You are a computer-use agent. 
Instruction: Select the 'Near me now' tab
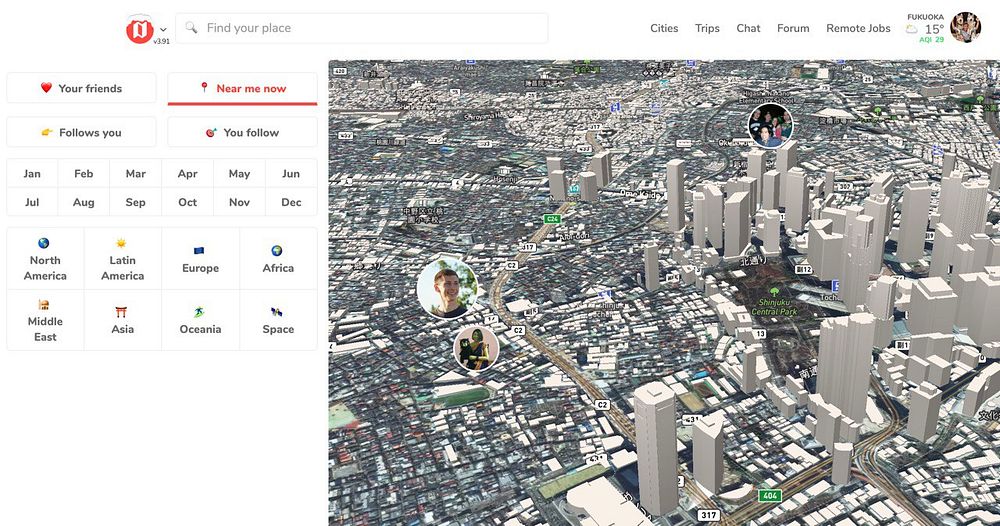click(242, 89)
